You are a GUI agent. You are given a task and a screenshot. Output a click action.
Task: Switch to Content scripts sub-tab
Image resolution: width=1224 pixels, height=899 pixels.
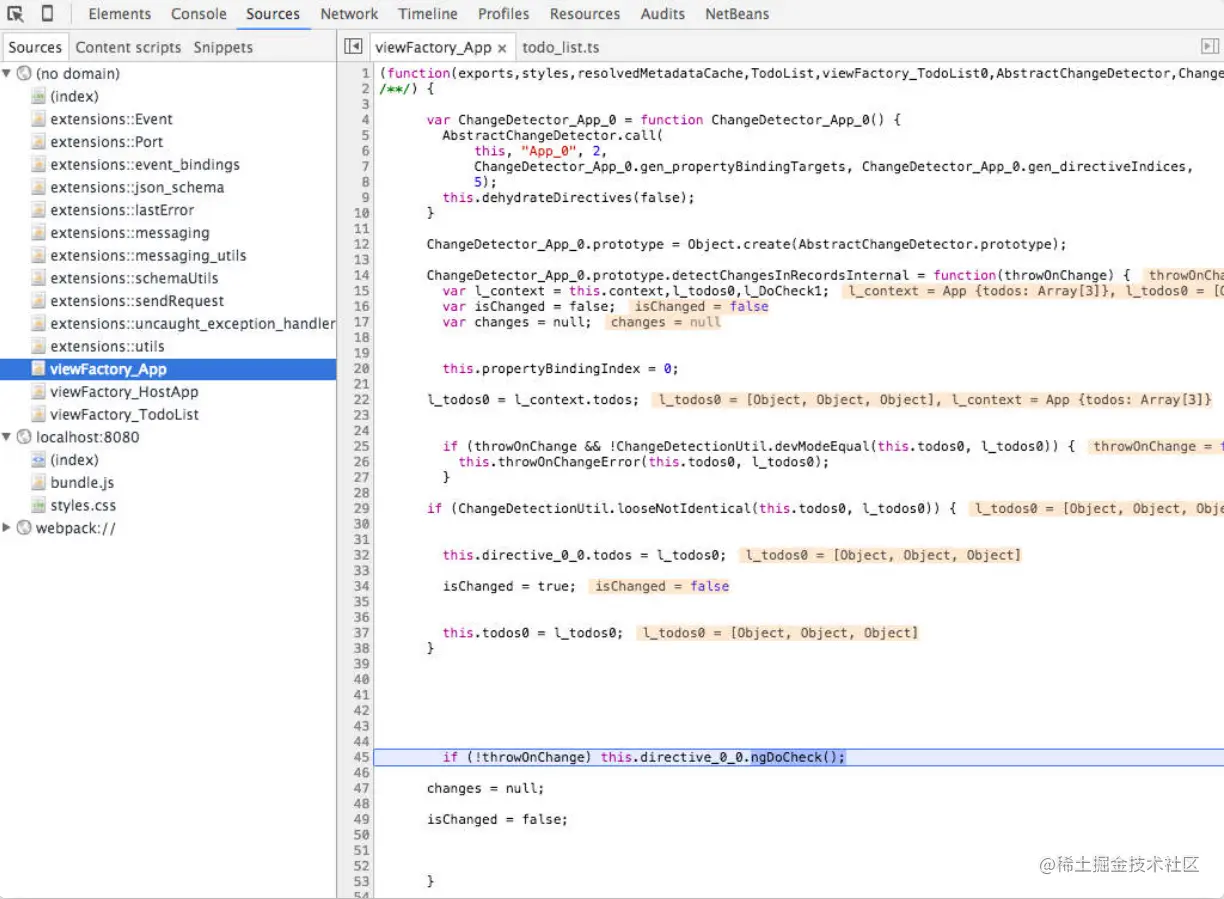point(128,47)
